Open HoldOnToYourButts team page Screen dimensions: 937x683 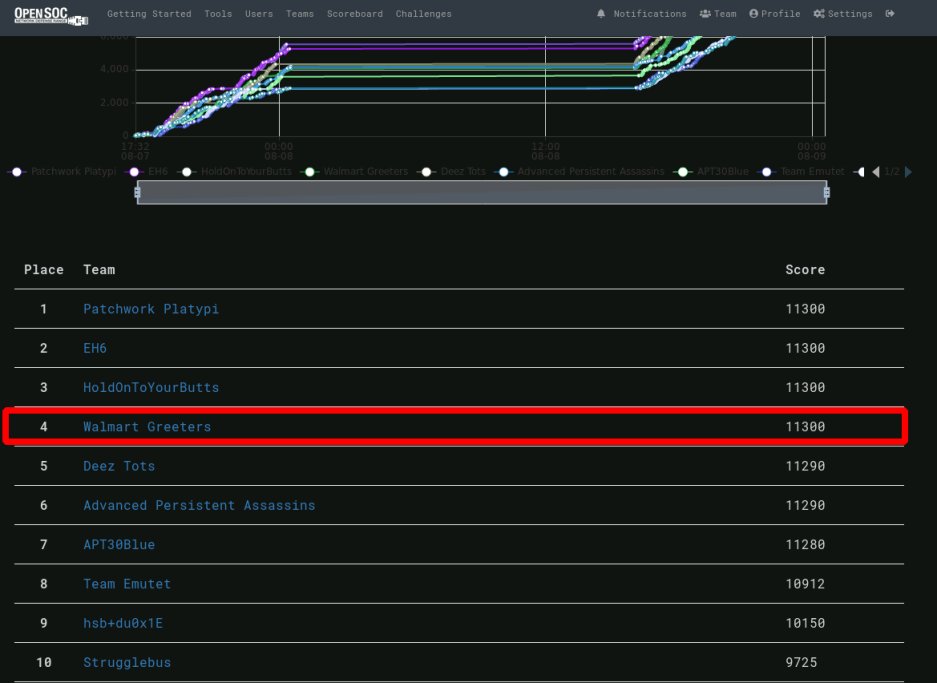[151, 387]
